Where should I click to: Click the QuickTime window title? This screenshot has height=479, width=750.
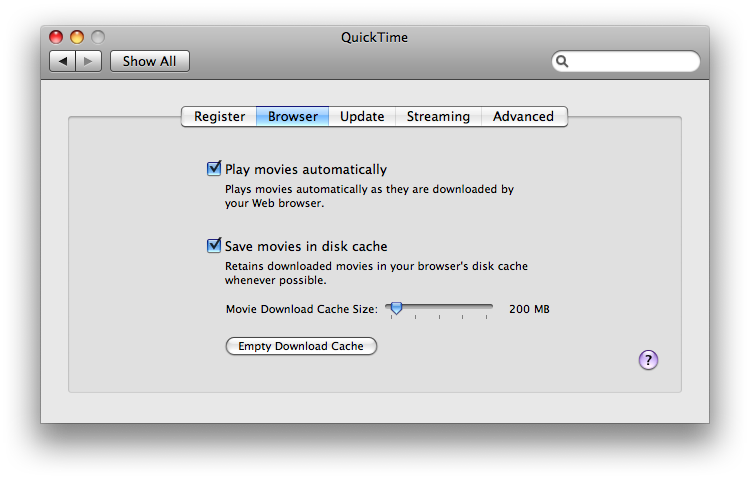pyautogui.click(x=375, y=37)
